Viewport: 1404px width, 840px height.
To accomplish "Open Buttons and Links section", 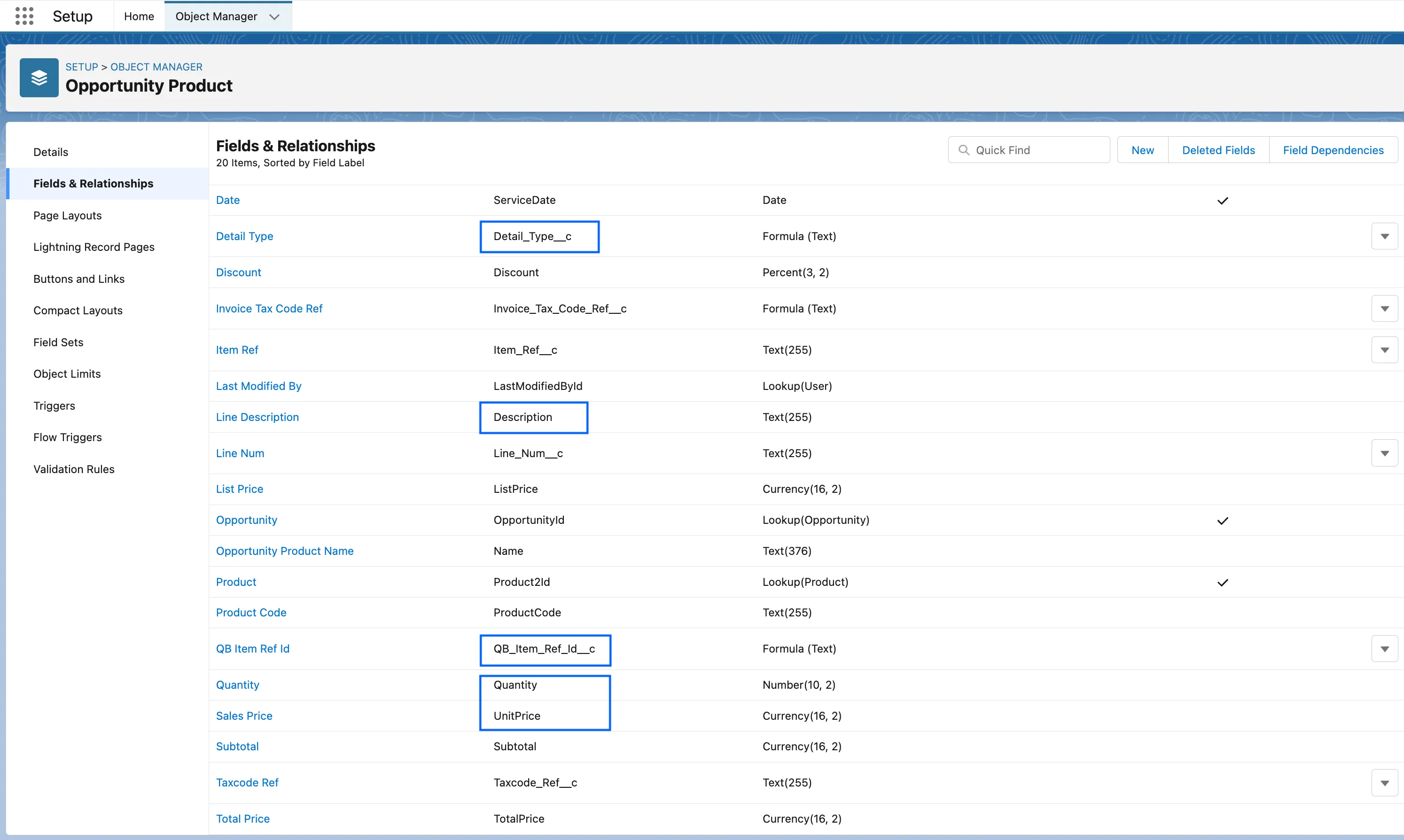I will 78,279.
